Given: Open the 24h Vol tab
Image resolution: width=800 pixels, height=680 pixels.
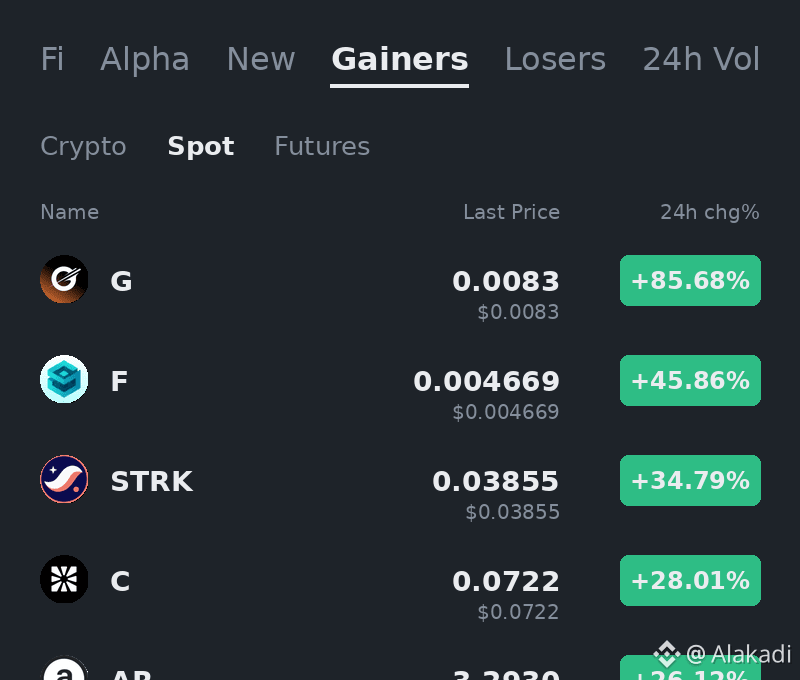Looking at the screenshot, I should tap(701, 59).
